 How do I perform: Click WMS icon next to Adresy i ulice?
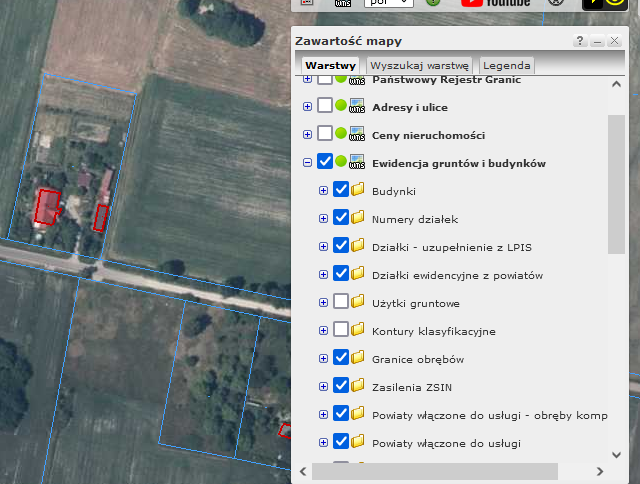(357, 107)
